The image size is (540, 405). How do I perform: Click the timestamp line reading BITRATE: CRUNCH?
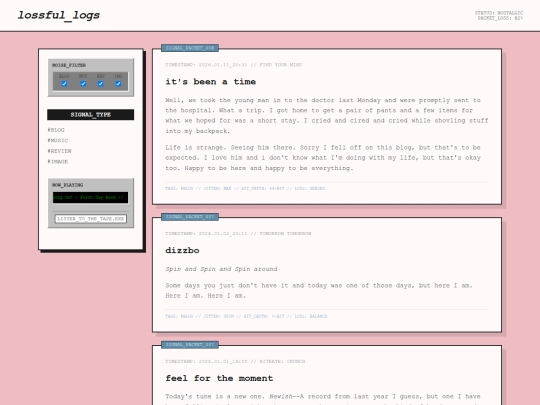(235, 361)
